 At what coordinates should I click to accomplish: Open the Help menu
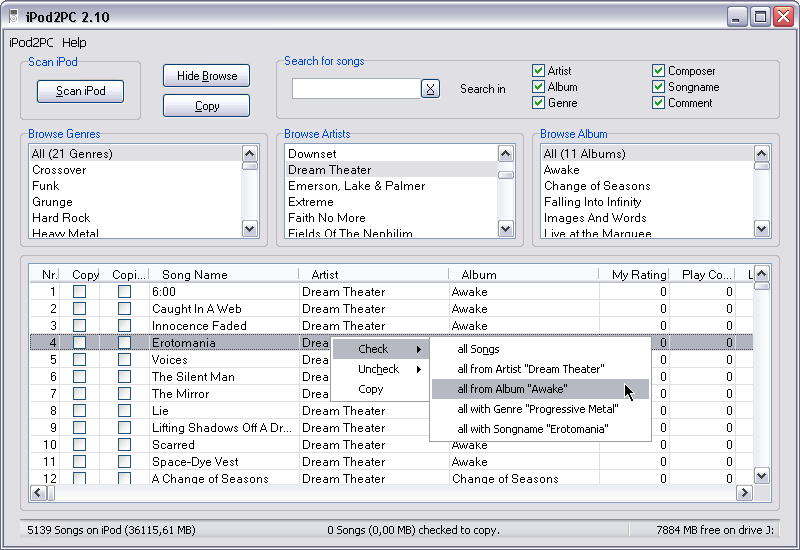click(74, 43)
